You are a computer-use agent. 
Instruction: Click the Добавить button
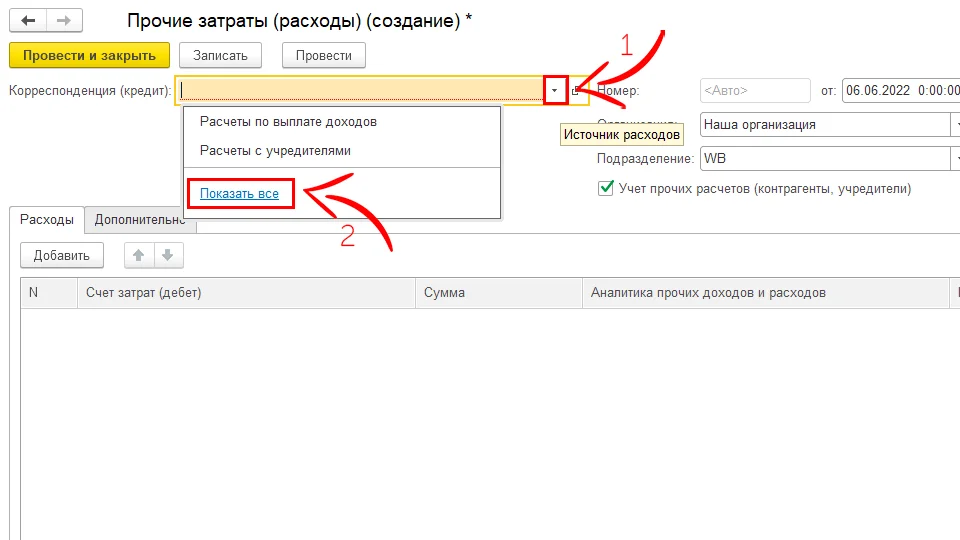pyautogui.click(x=62, y=255)
